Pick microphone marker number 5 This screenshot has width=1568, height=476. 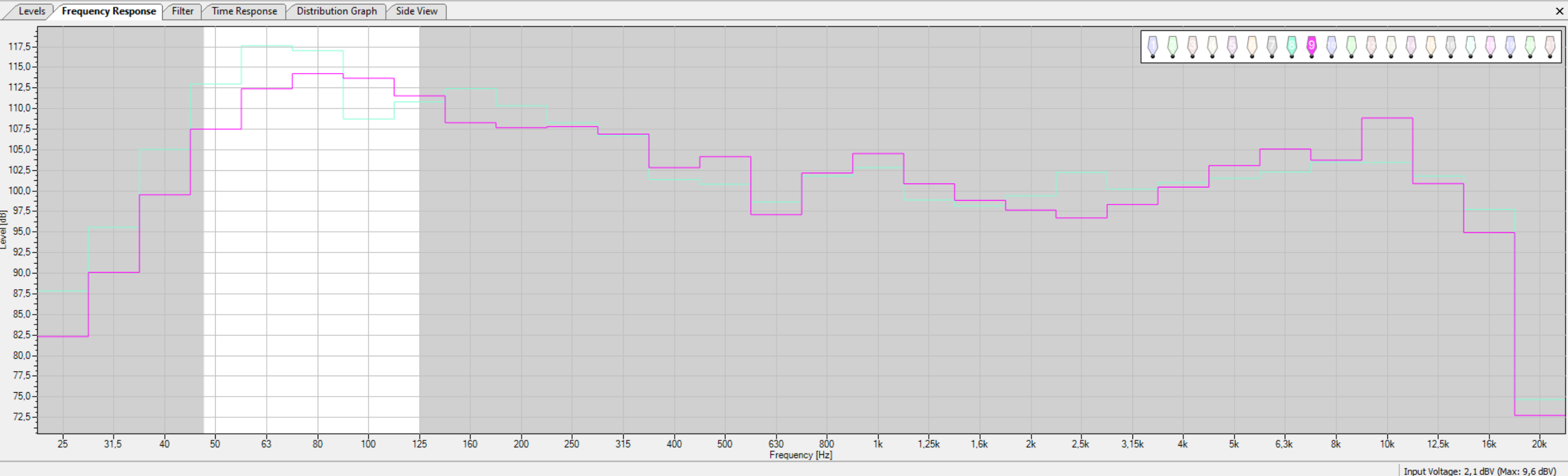tap(1231, 45)
